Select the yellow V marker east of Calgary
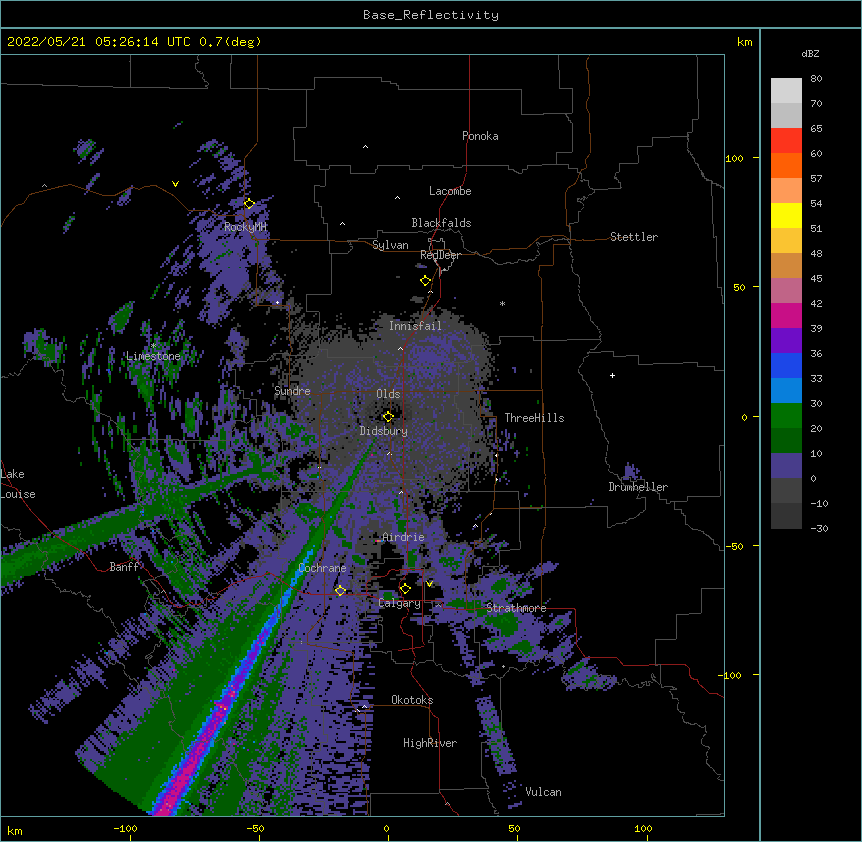The height and width of the screenshot is (842, 862). point(429,584)
